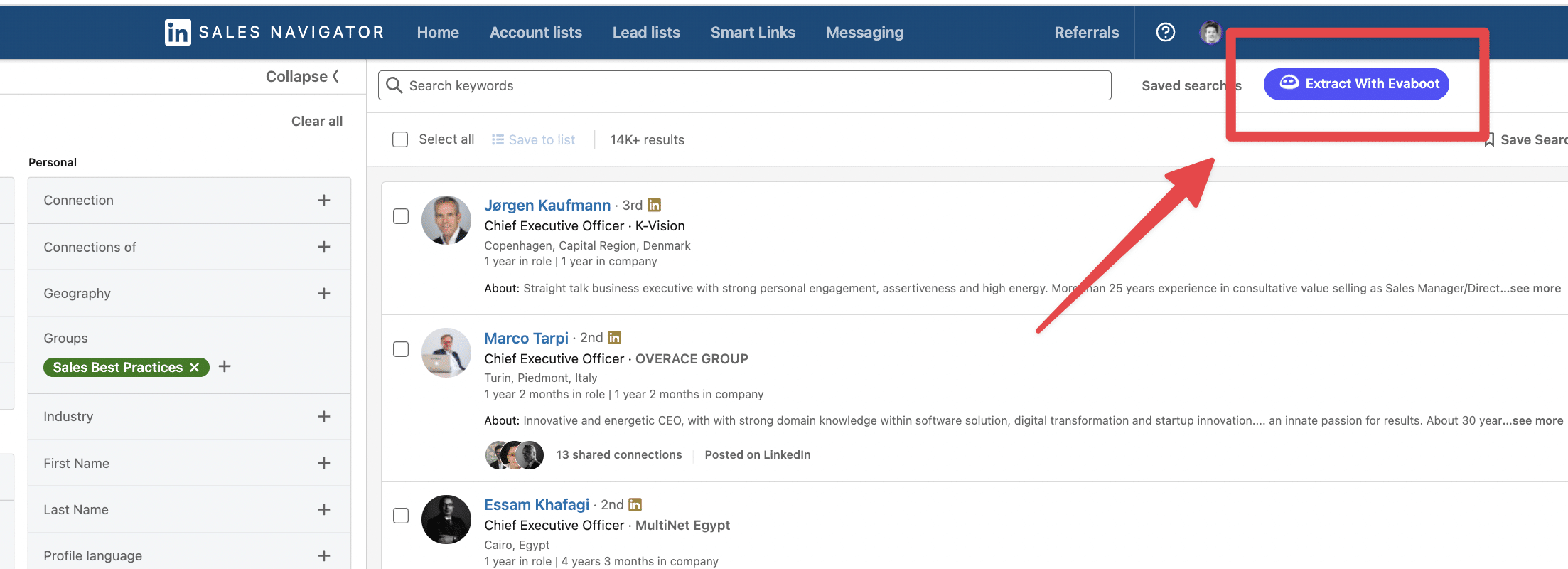View shared connections avatars for Marco Tarpi
The width and height of the screenshot is (1568, 569).
pos(515,455)
